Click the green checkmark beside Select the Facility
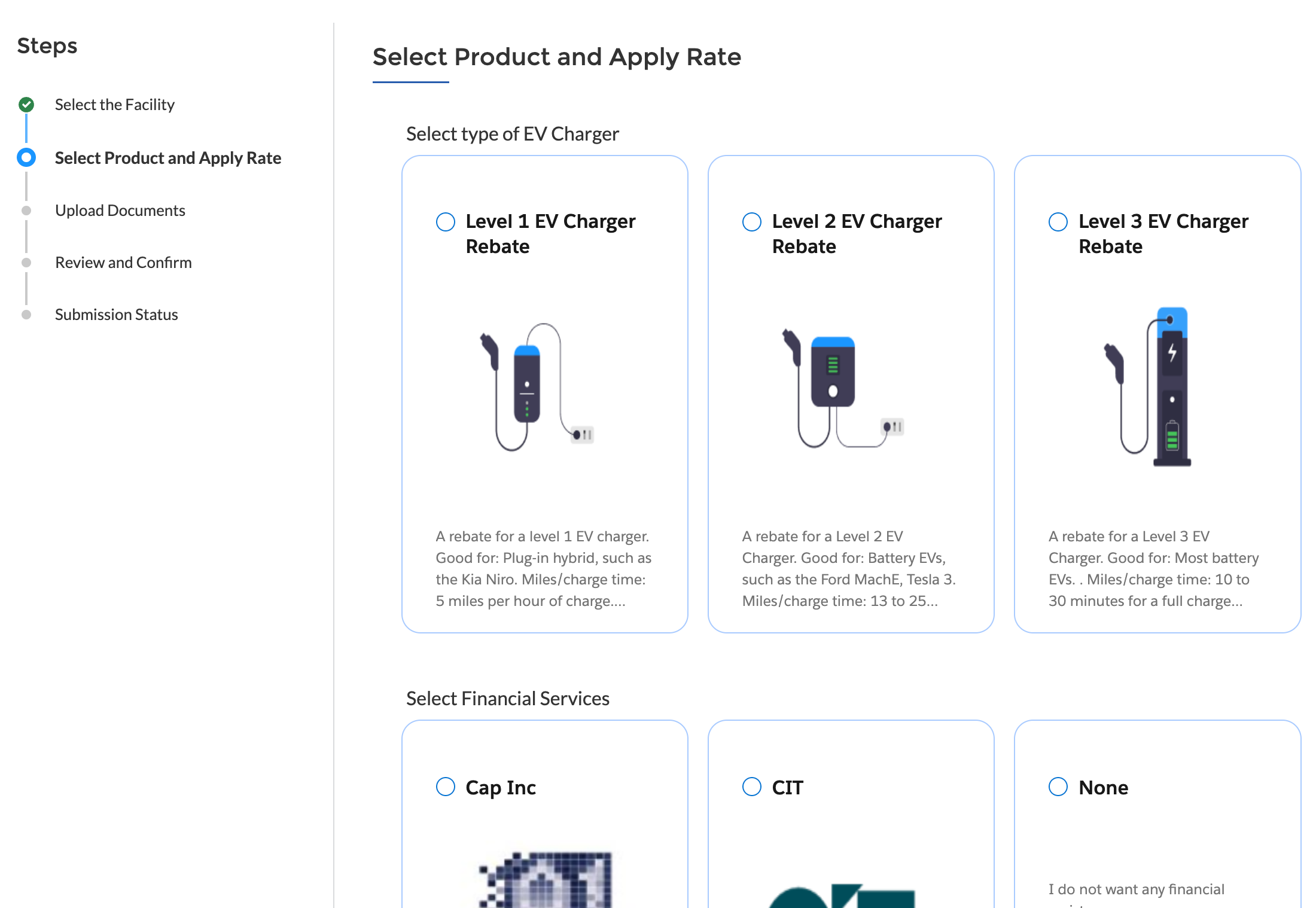Viewport: 1316px width, 908px height. click(26, 104)
